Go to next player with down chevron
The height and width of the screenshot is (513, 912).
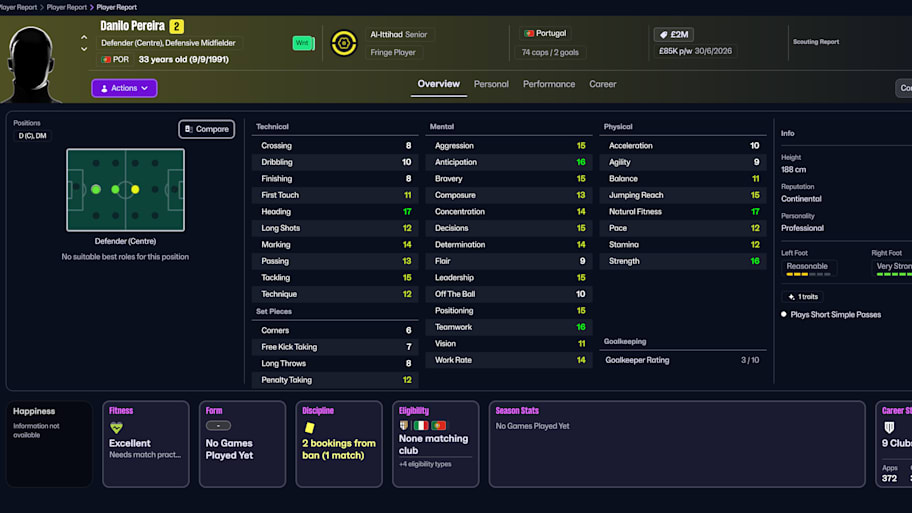84,49
